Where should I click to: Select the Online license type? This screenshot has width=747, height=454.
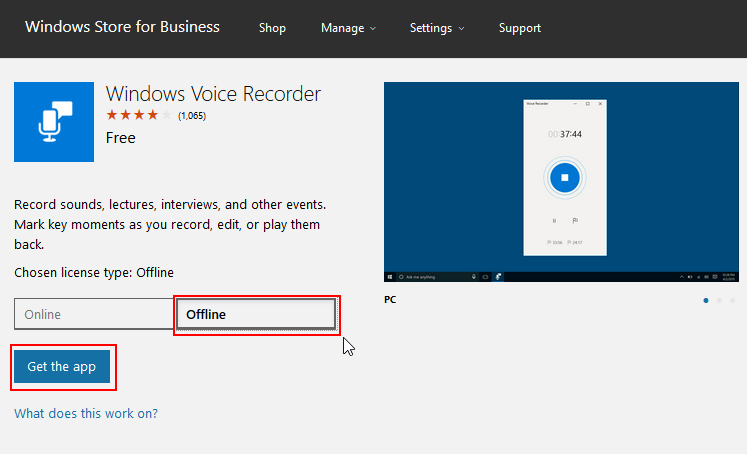point(94,314)
